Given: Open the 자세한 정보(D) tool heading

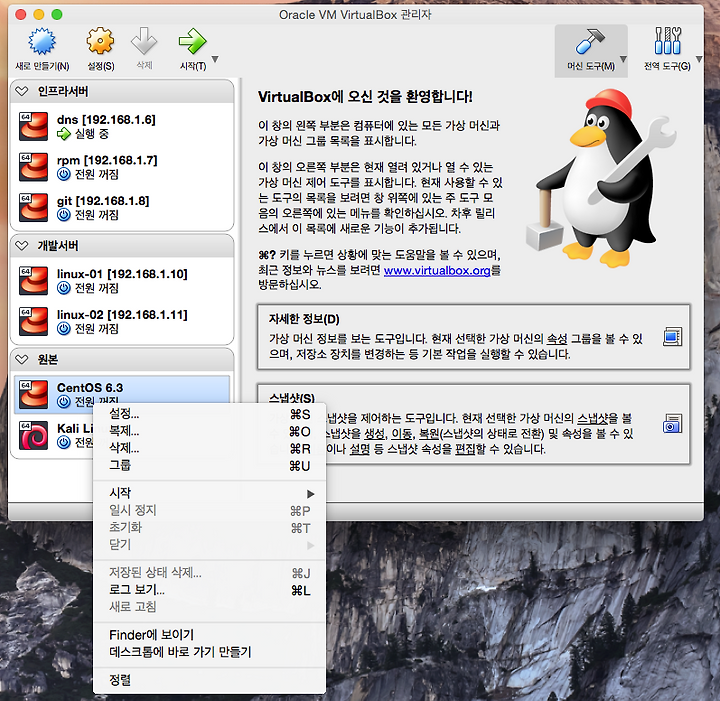Looking at the screenshot, I should (304, 319).
